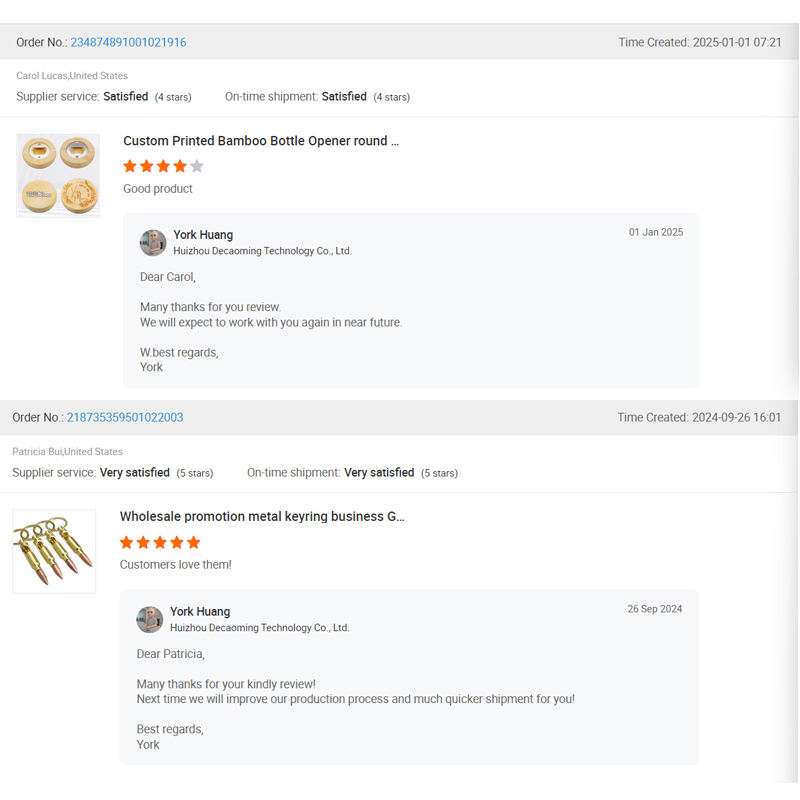Open Custom Printed Bamboo Bottle Opener title
Screen dimensions: 800x800
(261, 141)
